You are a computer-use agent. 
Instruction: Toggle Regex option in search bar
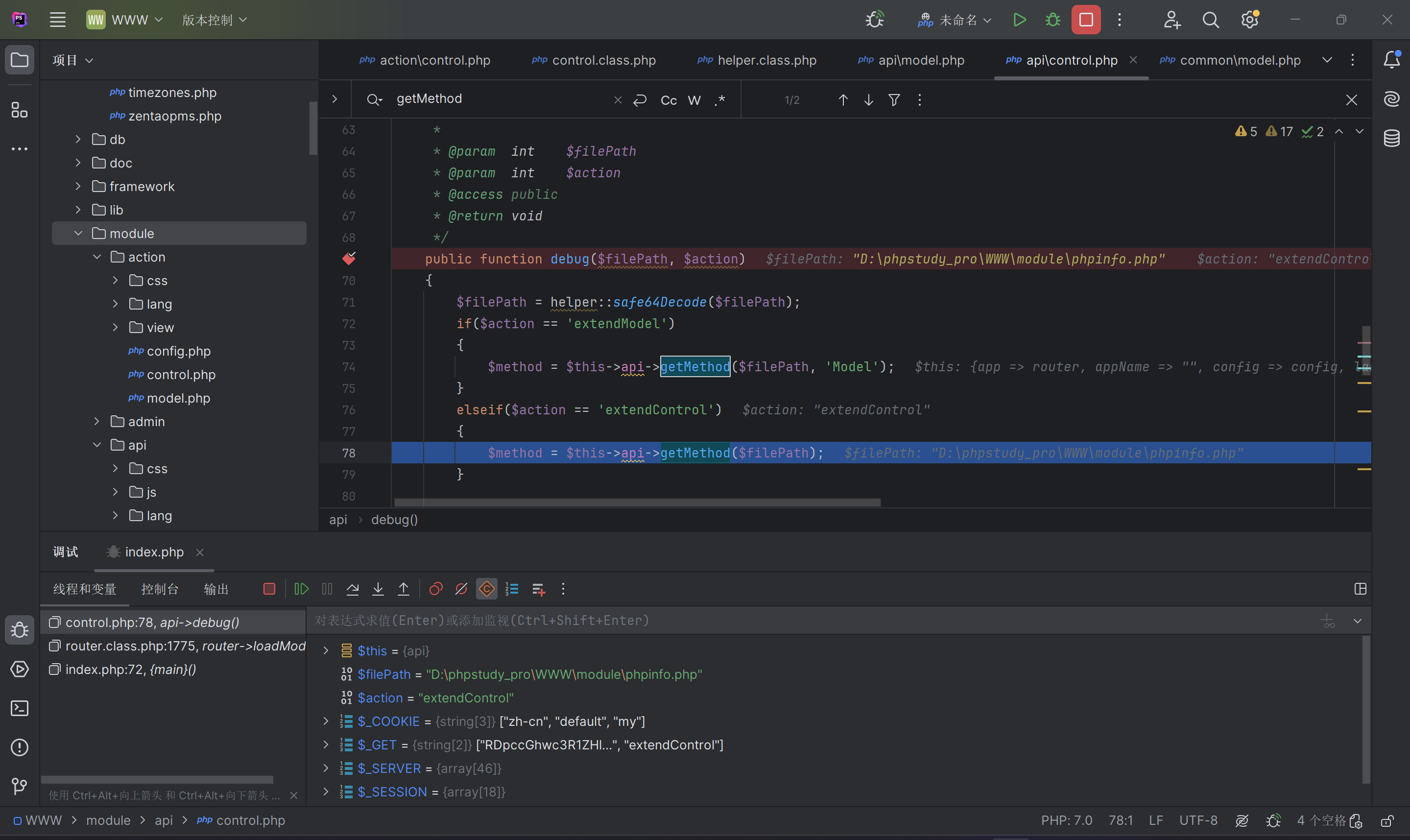click(x=720, y=100)
